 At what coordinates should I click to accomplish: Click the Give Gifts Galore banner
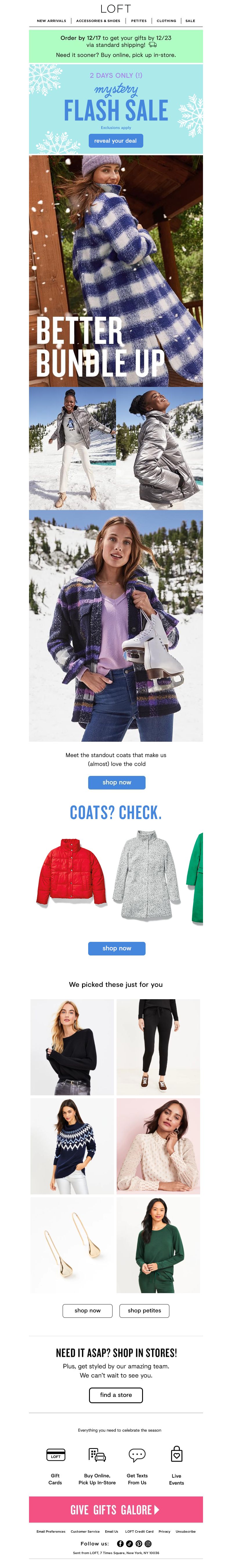tap(116, 1509)
